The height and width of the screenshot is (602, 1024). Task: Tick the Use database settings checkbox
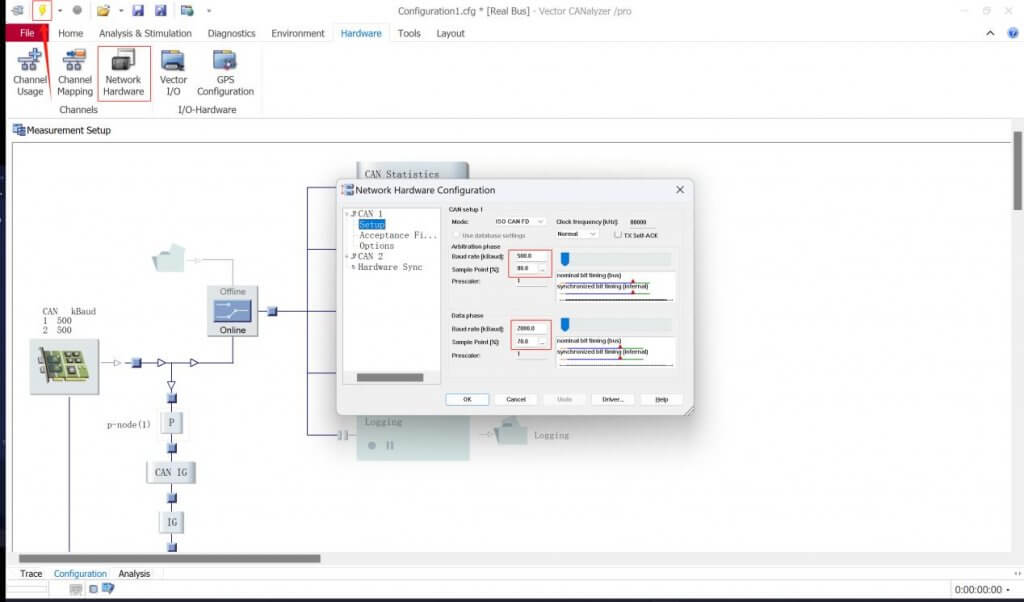pyautogui.click(x=456, y=234)
